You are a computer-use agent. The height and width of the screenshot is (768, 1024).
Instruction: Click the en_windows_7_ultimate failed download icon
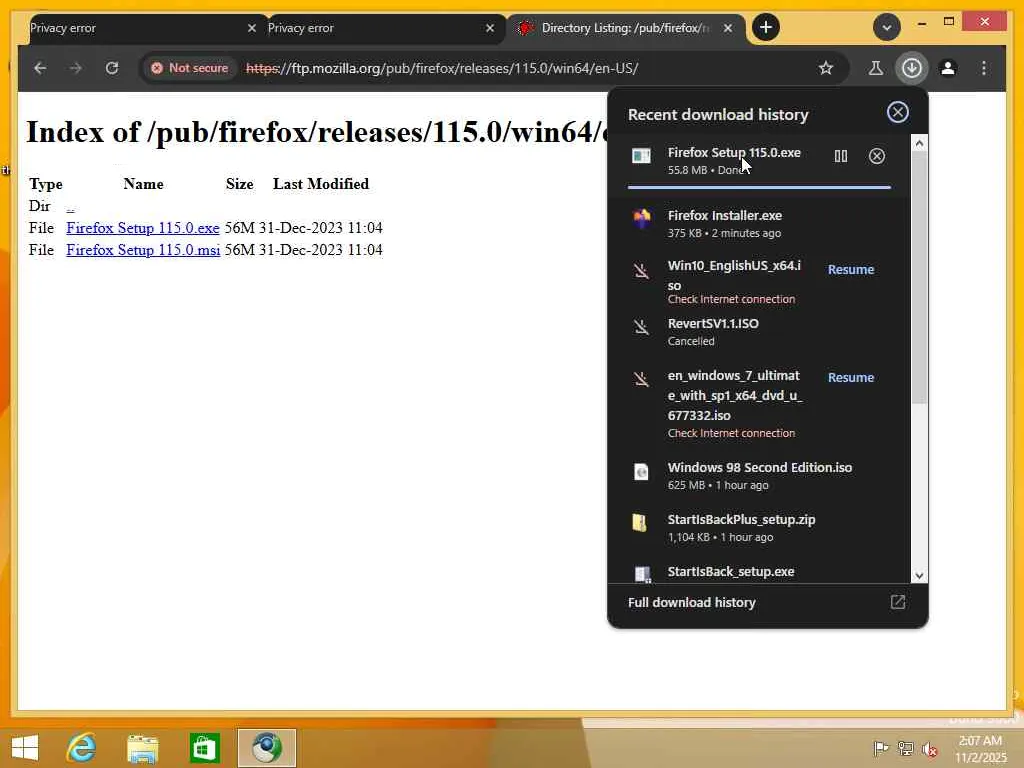click(641, 379)
